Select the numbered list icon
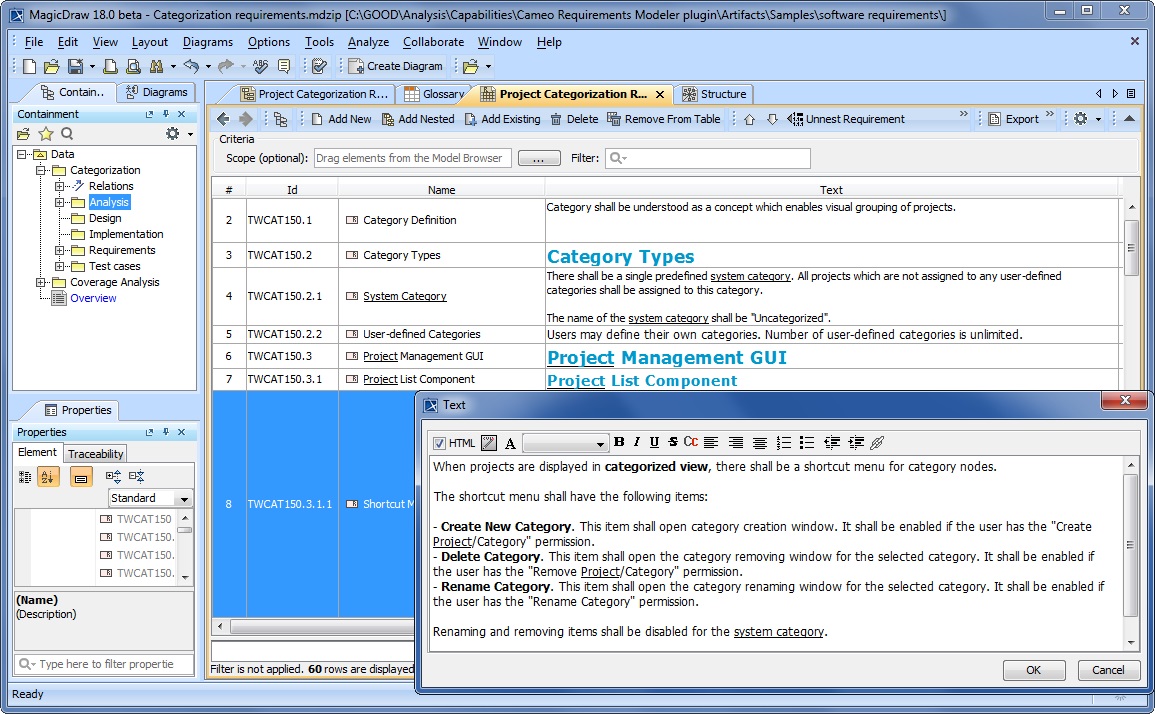This screenshot has height=714, width=1155. (x=784, y=442)
